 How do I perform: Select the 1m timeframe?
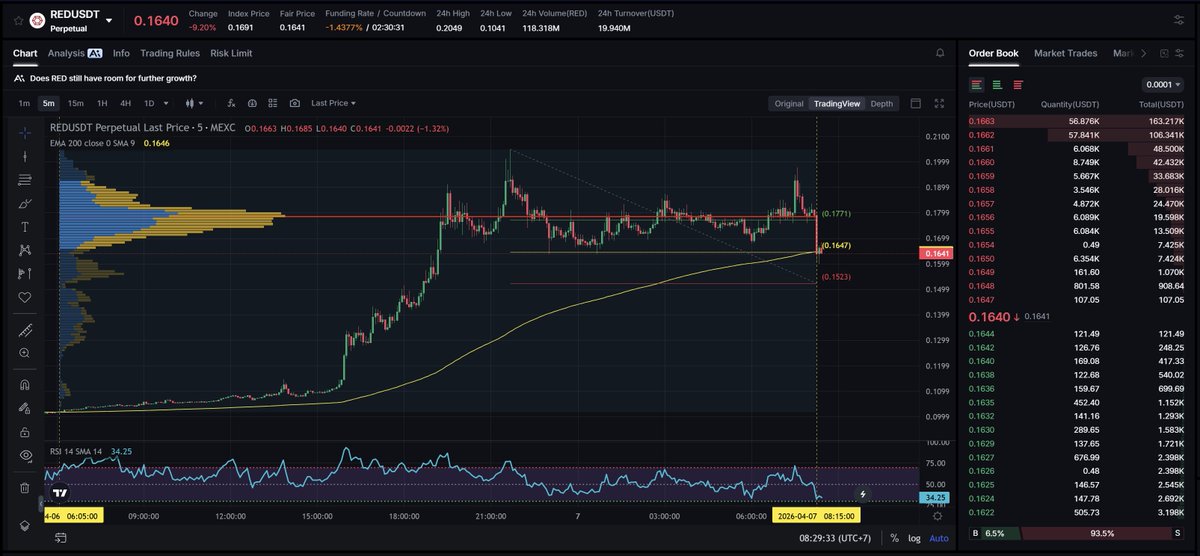[x=24, y=103]
